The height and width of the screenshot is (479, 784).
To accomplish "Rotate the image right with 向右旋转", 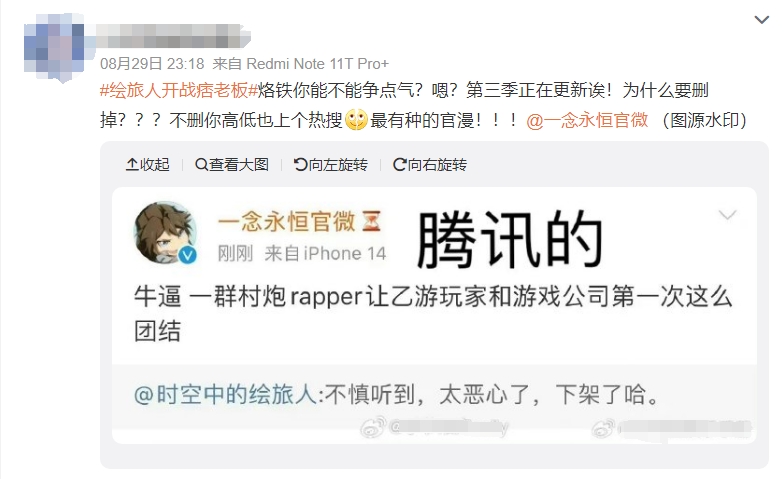I will [430, 164].
